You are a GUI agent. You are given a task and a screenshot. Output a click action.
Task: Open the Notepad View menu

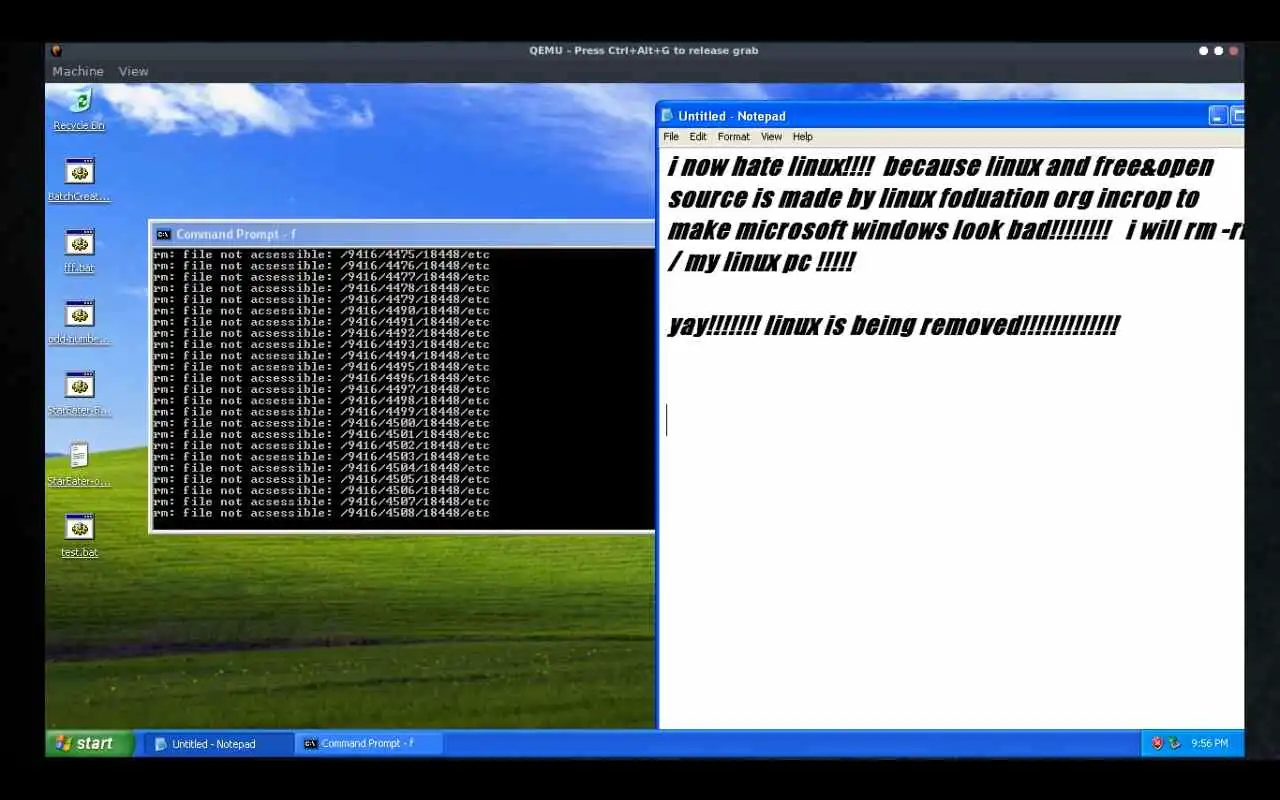pyautogui.click(x=771, y=137)
